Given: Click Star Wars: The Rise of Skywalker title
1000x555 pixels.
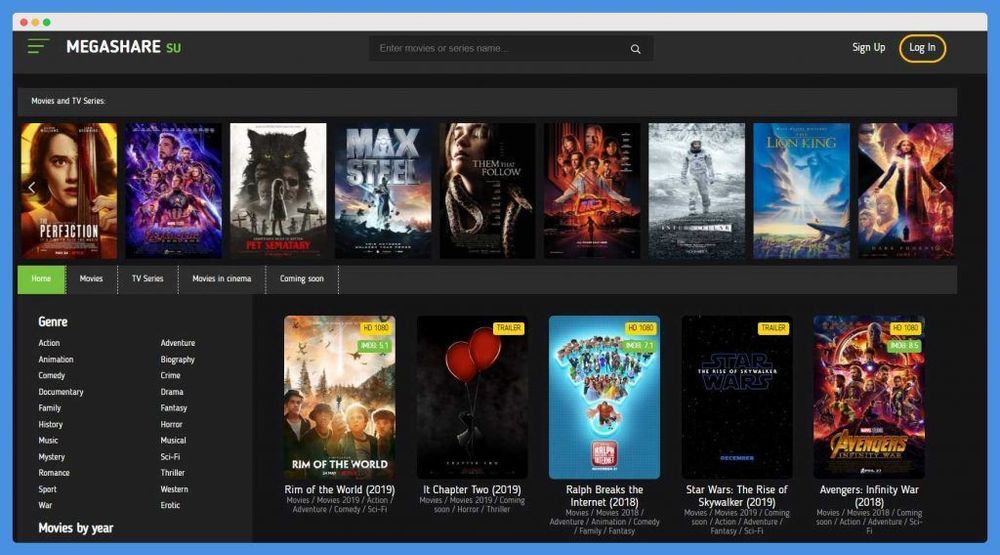Looking at the screenshot, I should 737,496.
